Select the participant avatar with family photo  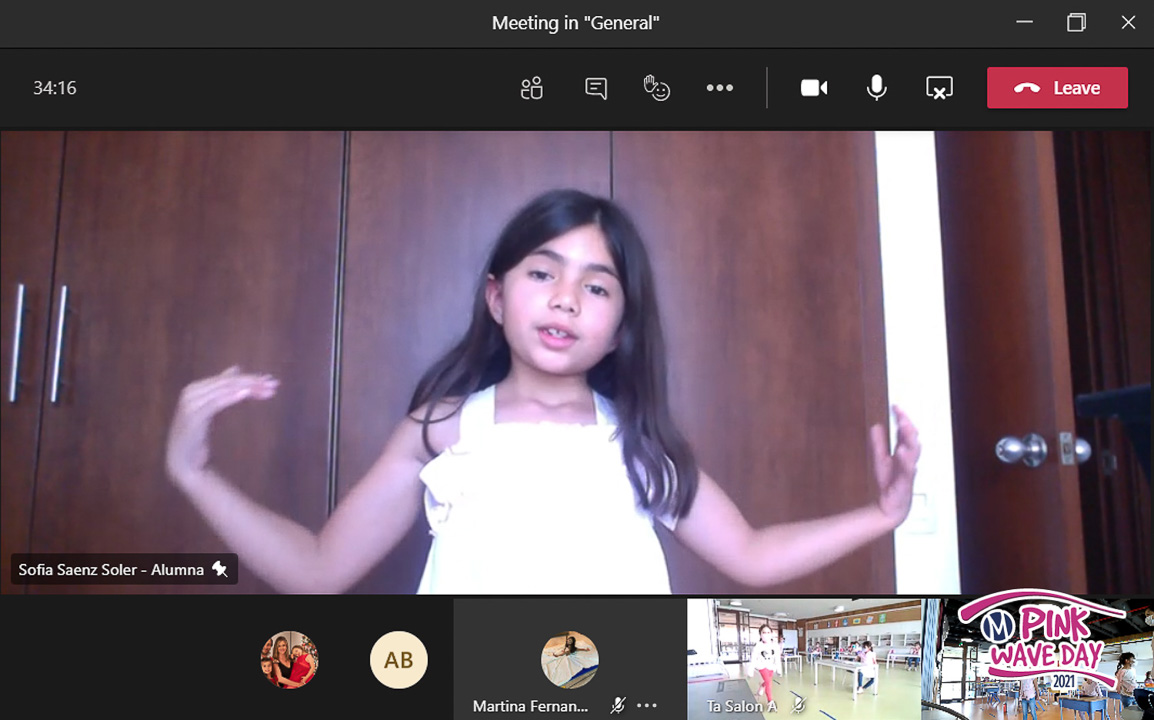coord(289,660)
